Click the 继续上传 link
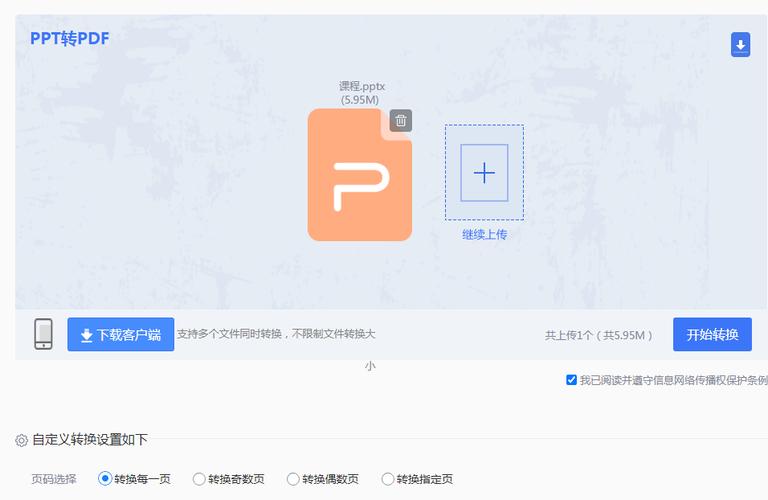 coord(484,235)
